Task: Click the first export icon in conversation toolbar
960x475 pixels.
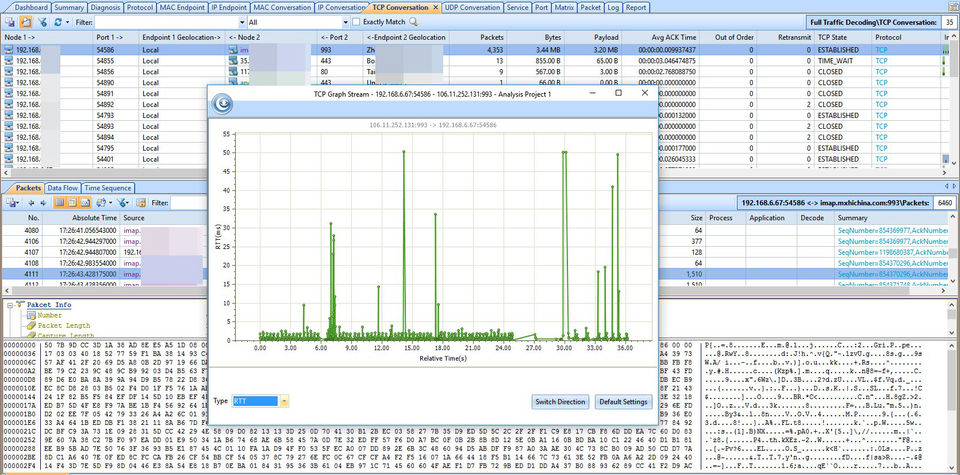Action: 10,21
